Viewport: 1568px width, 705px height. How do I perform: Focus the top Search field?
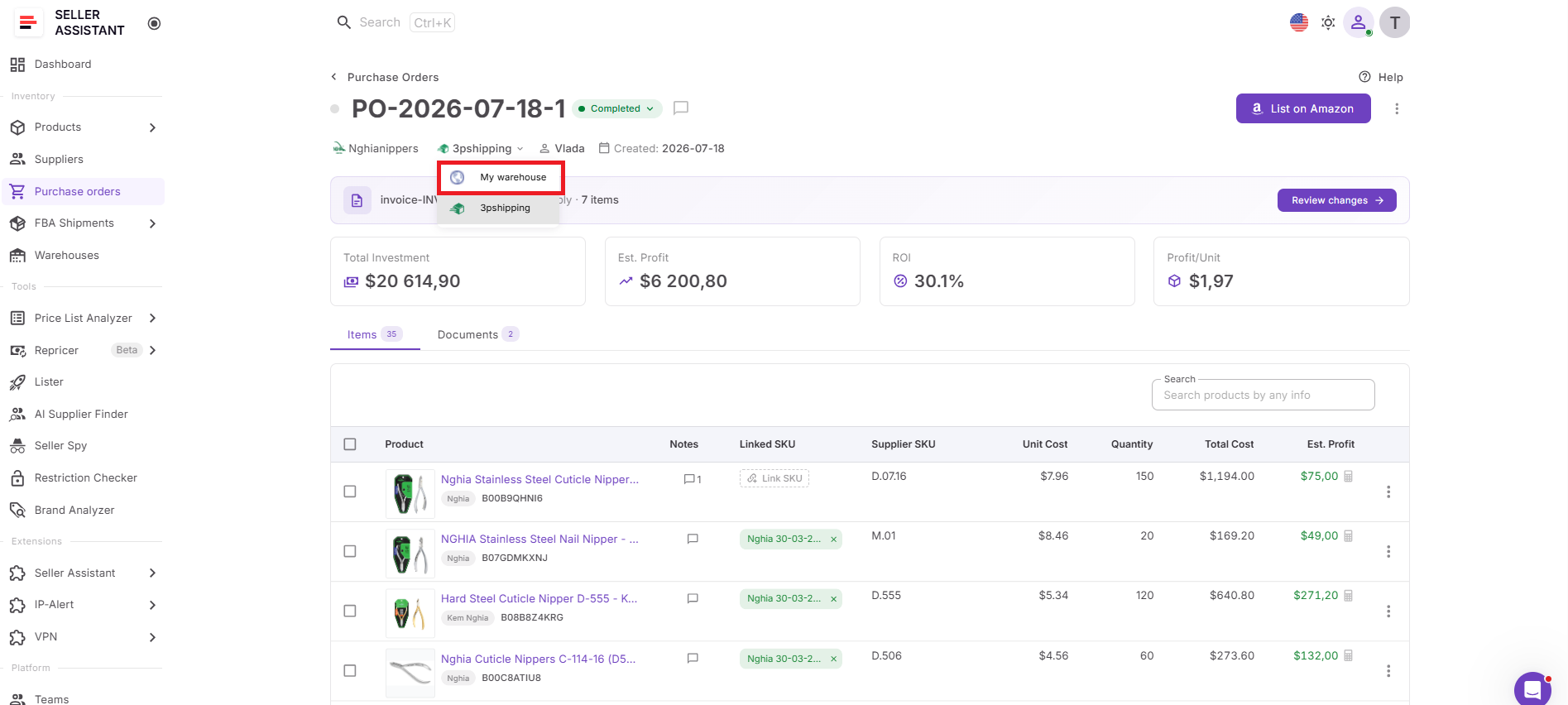point(396,22)
